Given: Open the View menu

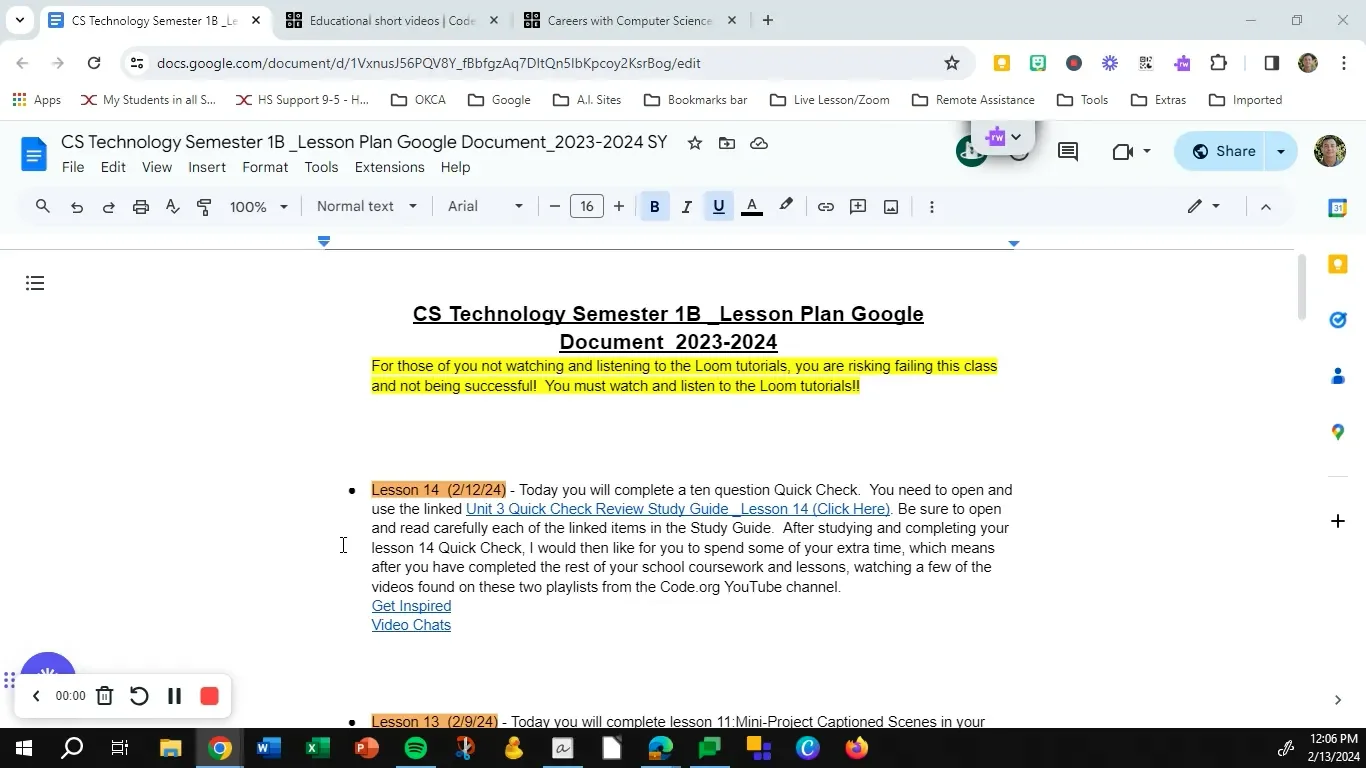Looking at the screenshot, I should tap(157, 167).
